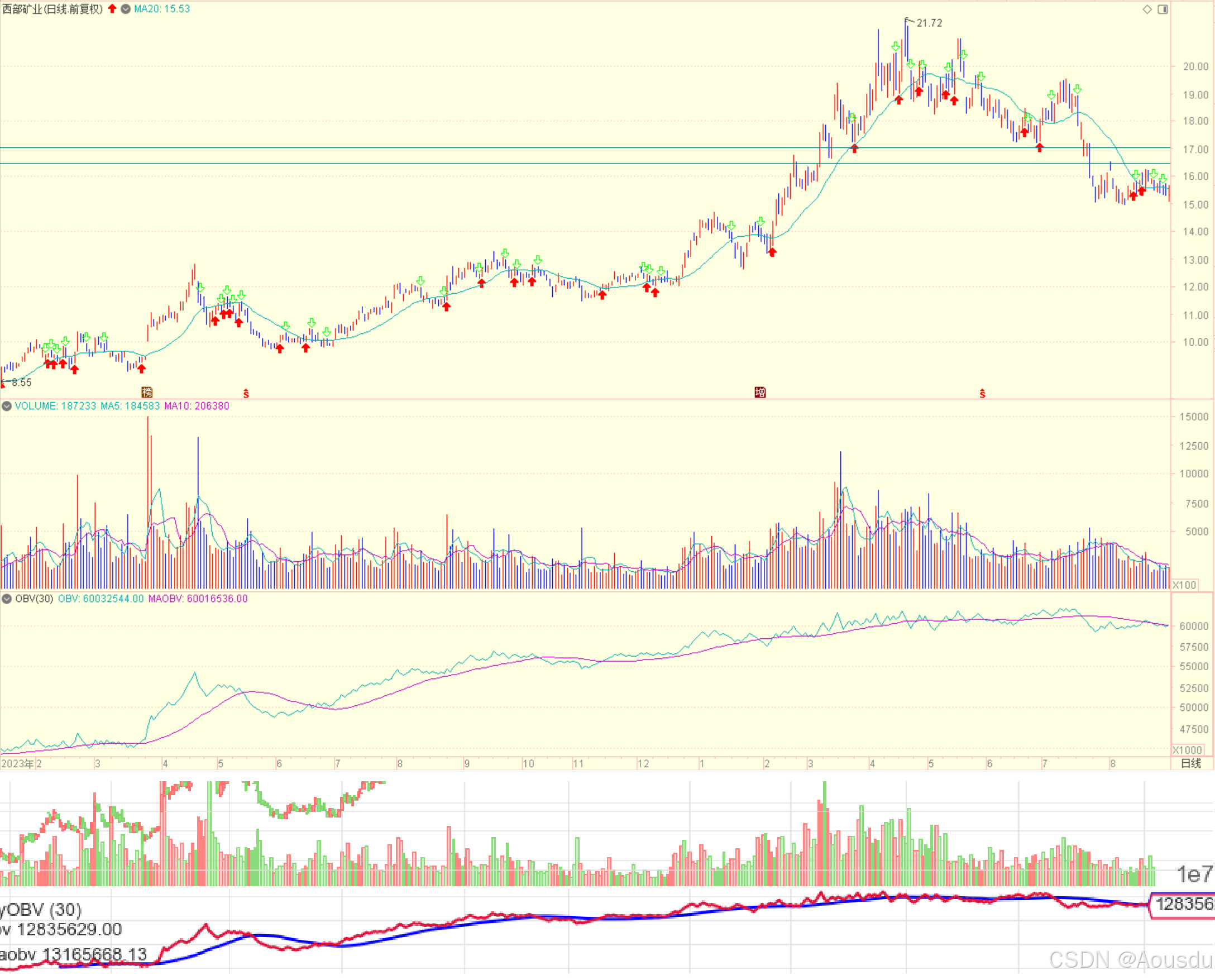The image size is (1215, 980).
Task: Click the X100 volume scale box
Action: (x=1184, y=585)
